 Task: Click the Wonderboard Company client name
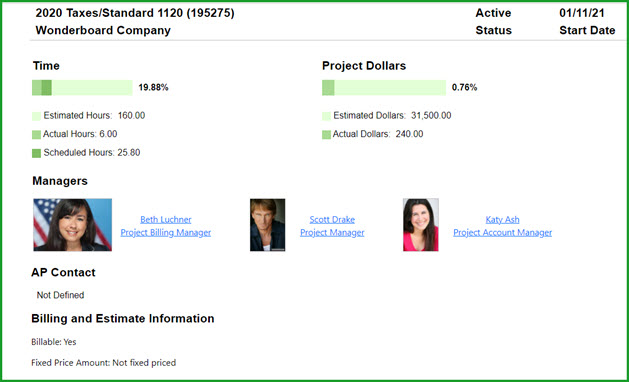(103, 30)
